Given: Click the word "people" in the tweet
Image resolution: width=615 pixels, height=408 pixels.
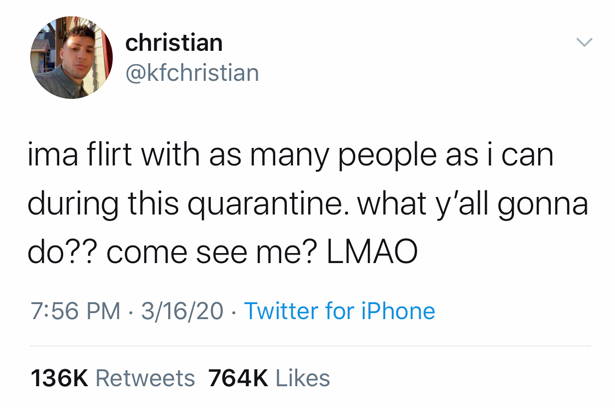Looking at the screenshot, I should coord(387,157).
